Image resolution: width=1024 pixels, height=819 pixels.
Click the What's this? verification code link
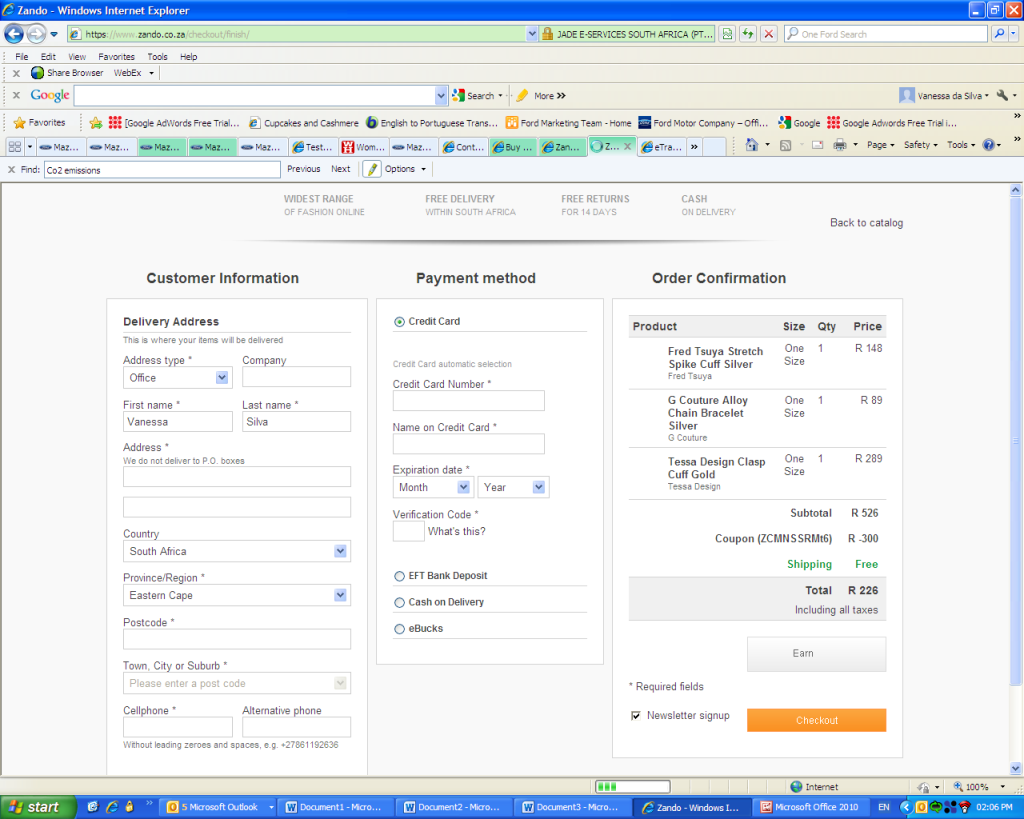coord(456,532)
